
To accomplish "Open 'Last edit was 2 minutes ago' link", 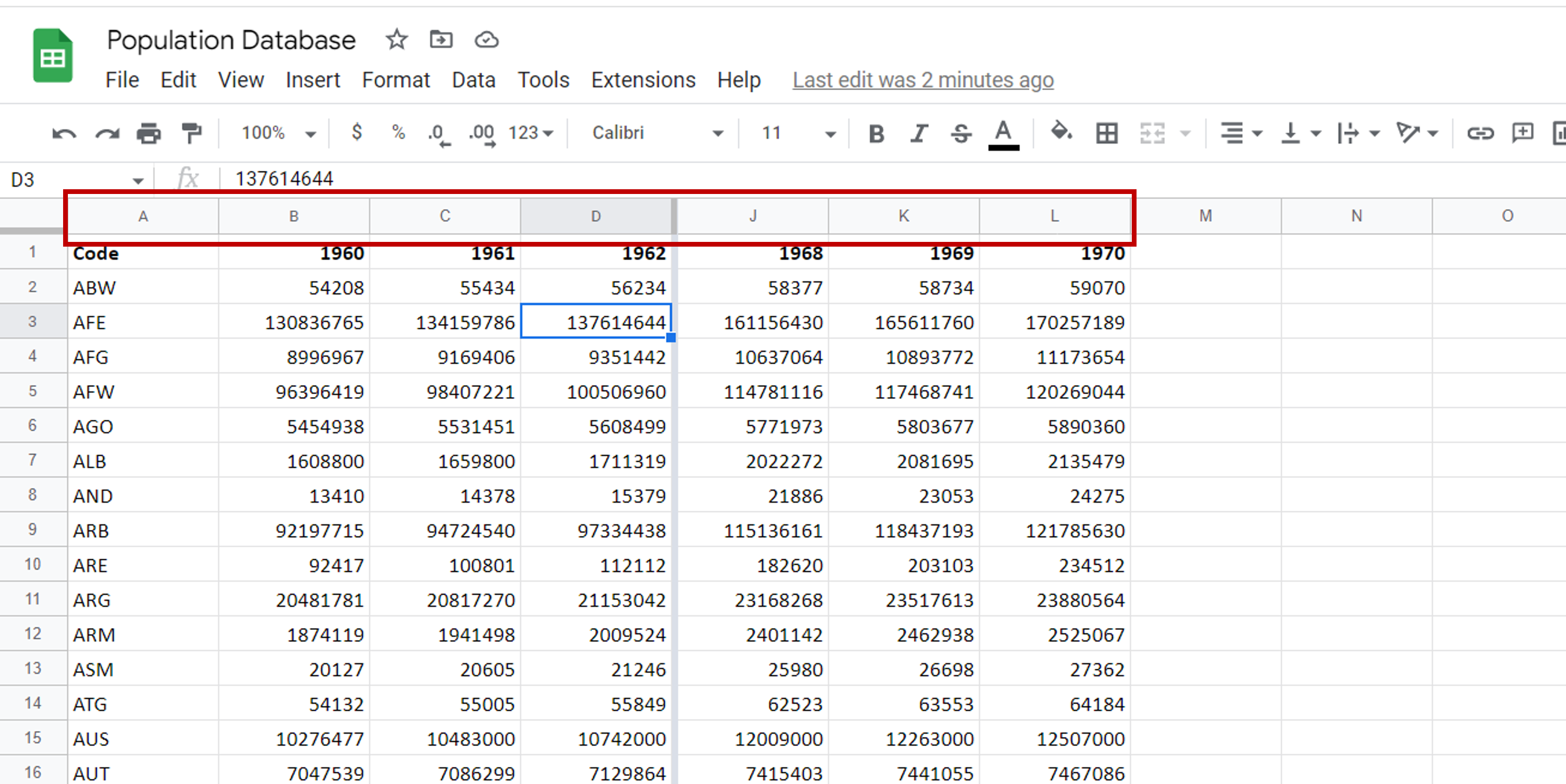I will (x=923, y=80).
